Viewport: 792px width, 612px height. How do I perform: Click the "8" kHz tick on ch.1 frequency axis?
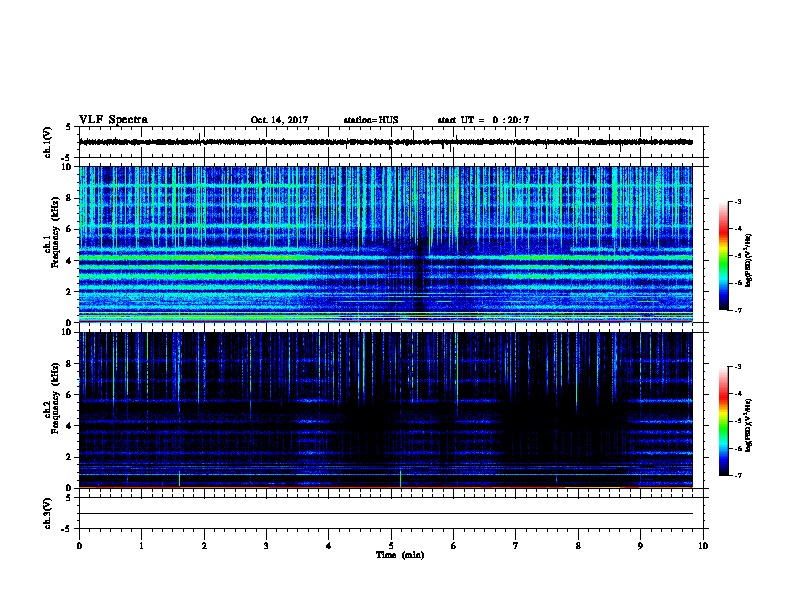pos(69,198)
